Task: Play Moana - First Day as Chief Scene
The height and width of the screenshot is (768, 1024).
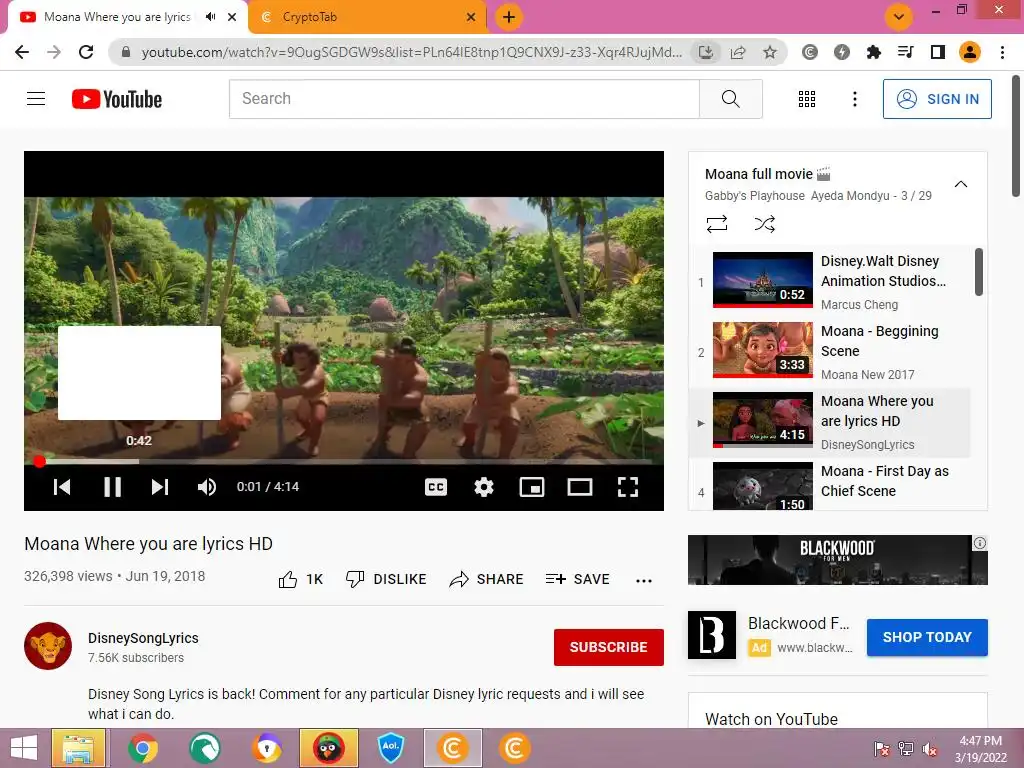Action: 829,485
